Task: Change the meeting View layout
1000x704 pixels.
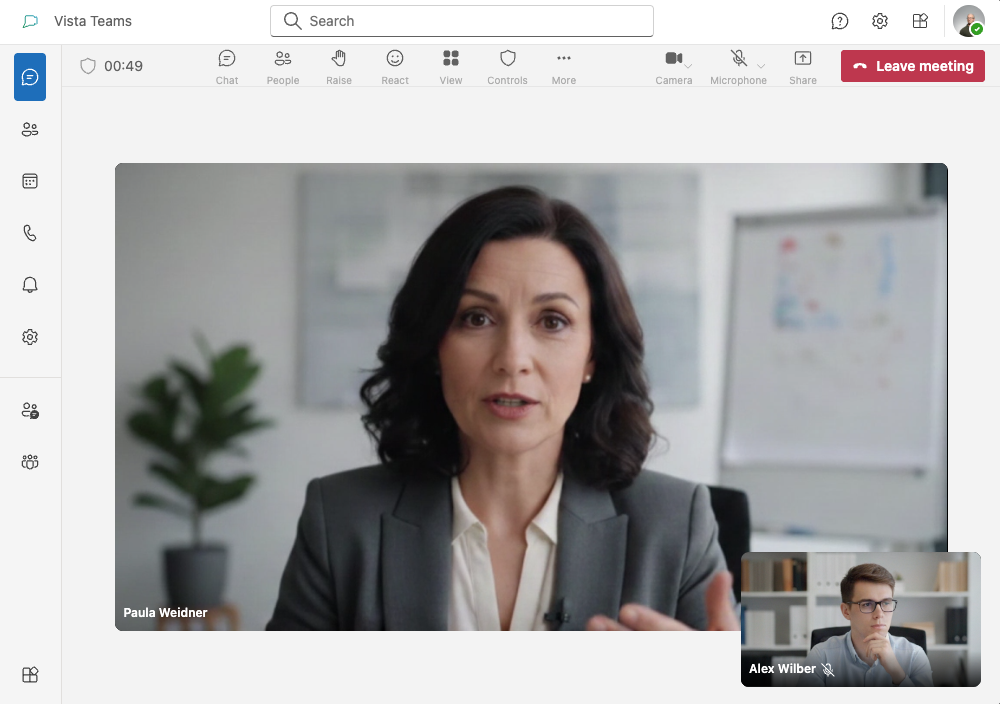Action: pyautogui.click(x=451, y=65)
